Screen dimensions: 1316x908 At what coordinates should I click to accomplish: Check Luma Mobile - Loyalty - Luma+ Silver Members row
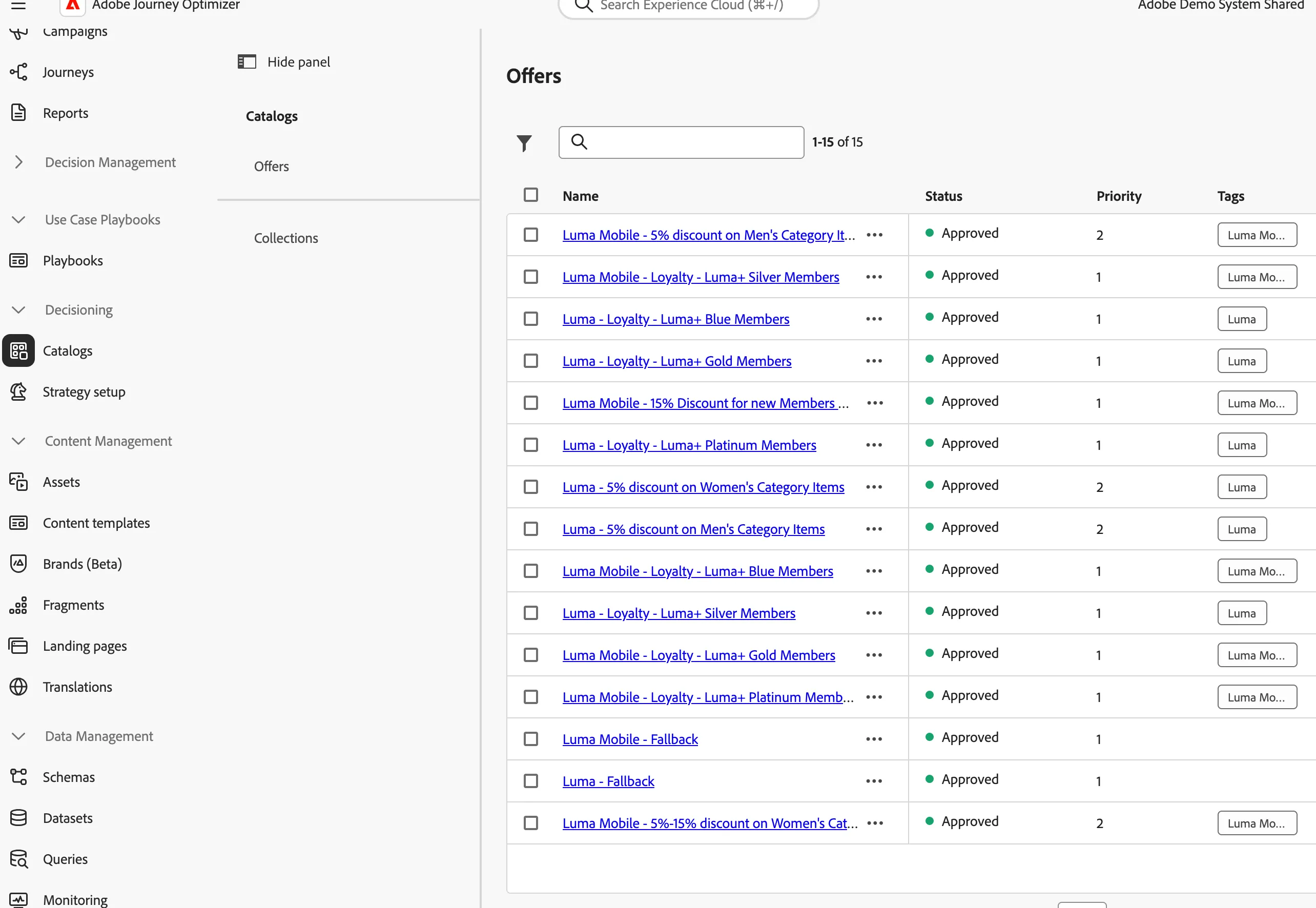[x=531, y=277]
